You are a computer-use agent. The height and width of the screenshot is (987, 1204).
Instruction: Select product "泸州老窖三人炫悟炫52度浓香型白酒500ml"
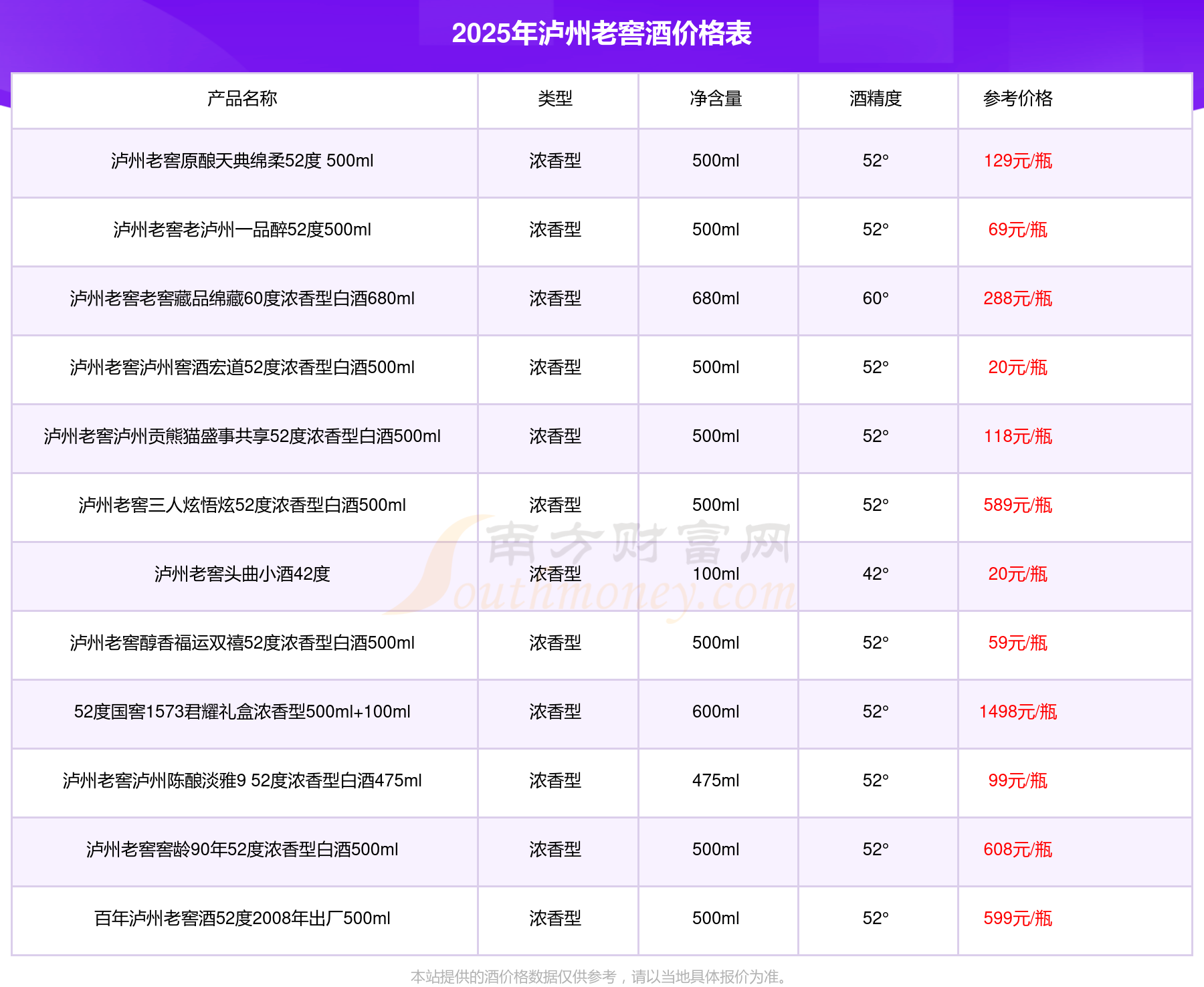point(242,505)
